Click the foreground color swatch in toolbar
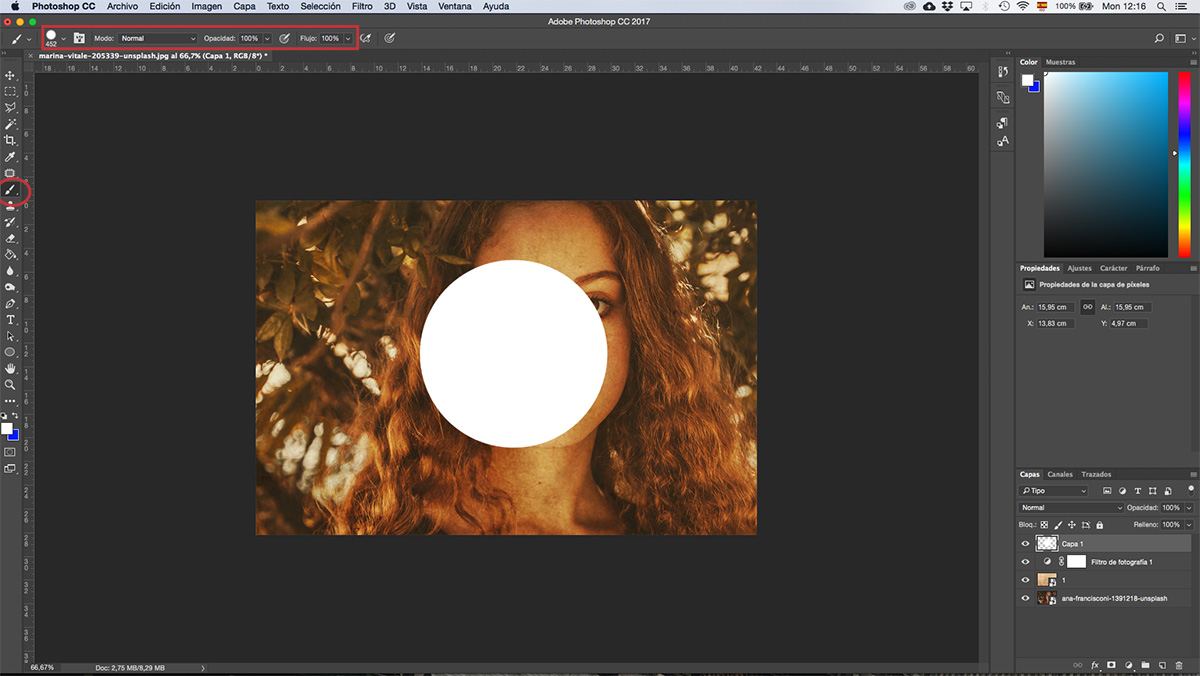 [7, 428]
